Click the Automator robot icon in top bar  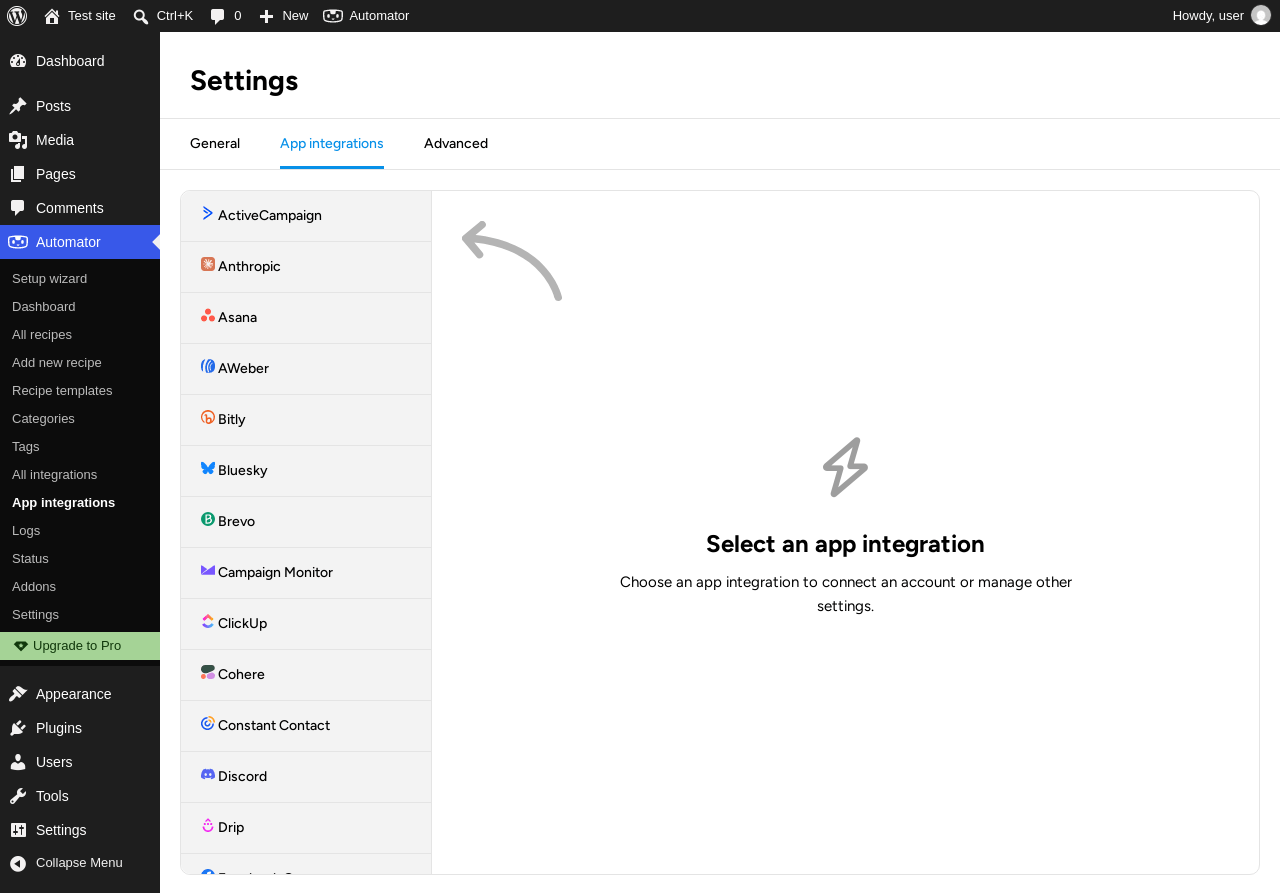click(333, 16)
